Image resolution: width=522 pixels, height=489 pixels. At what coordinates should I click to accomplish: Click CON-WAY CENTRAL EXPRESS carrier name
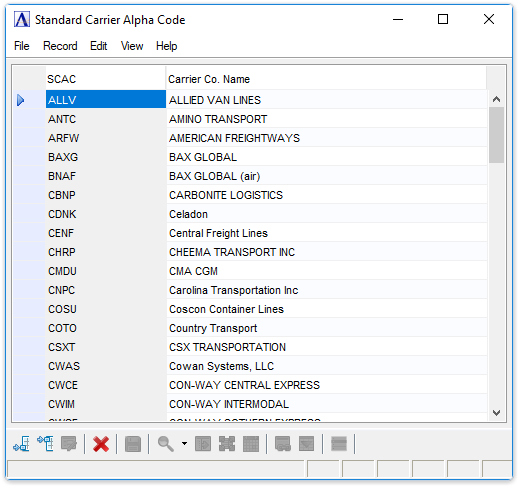click(x=244, y=385)
